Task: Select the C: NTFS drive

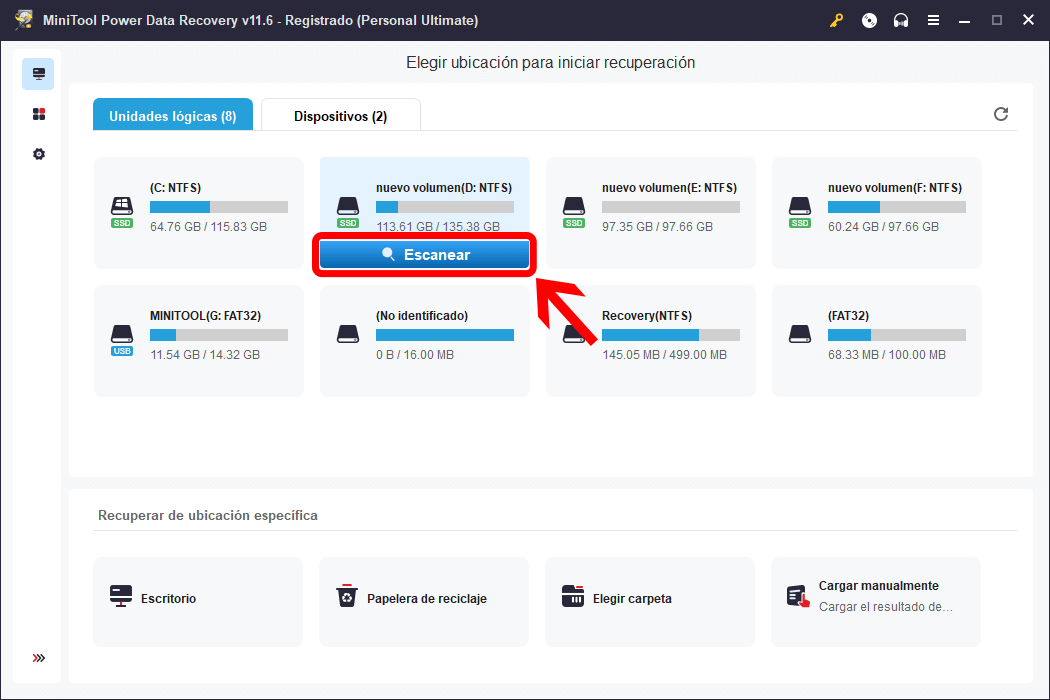Action: (198, 212)
